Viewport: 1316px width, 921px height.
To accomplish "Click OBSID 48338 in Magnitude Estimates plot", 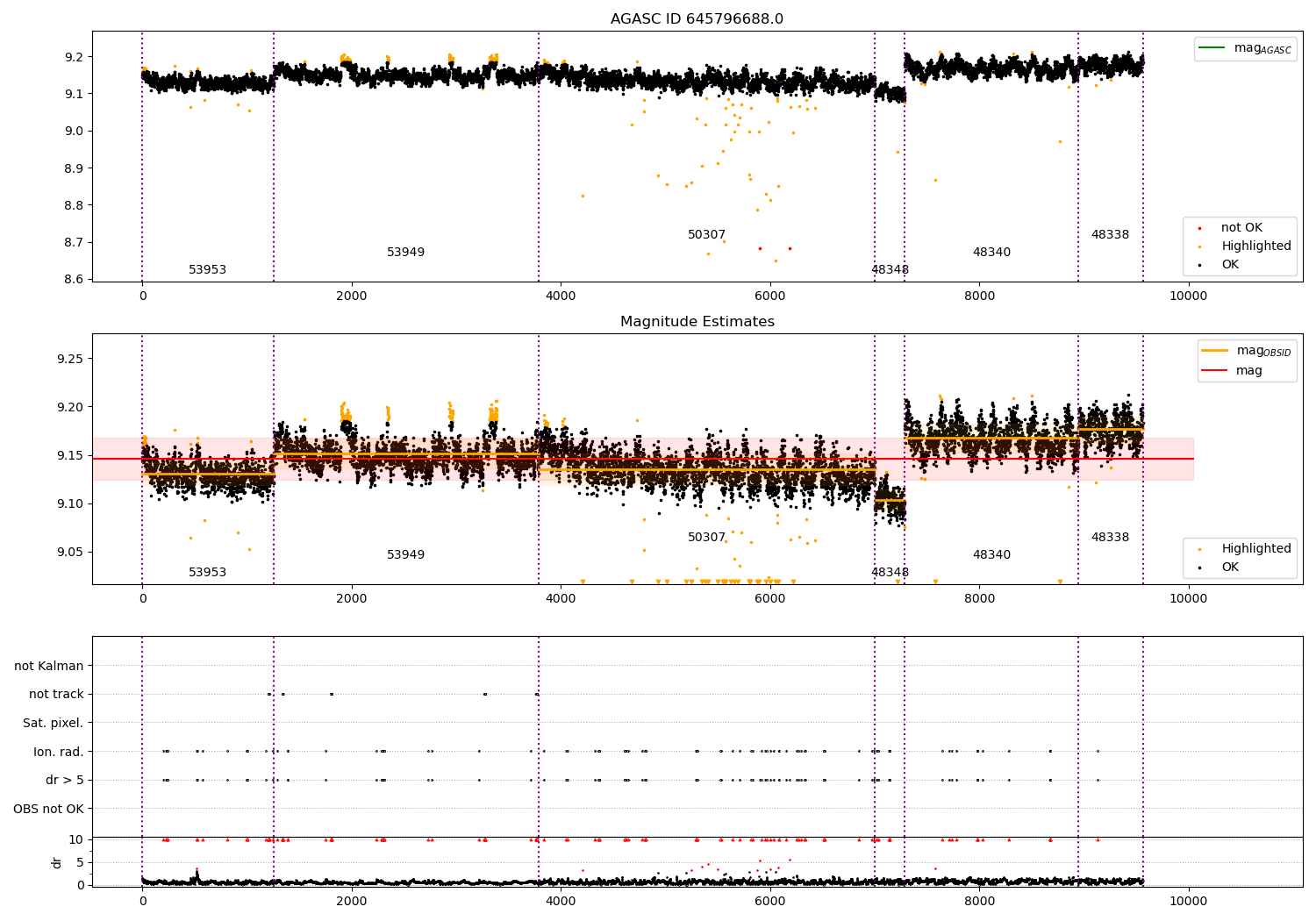I will click(1111, 538).
